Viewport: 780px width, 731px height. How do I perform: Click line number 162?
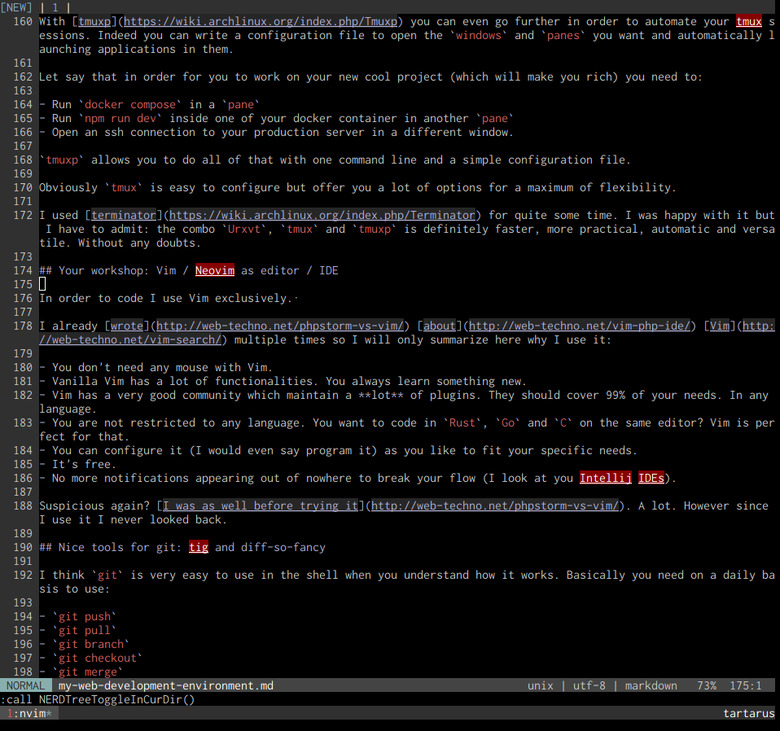pyautogui.click(x=23, y=77)
